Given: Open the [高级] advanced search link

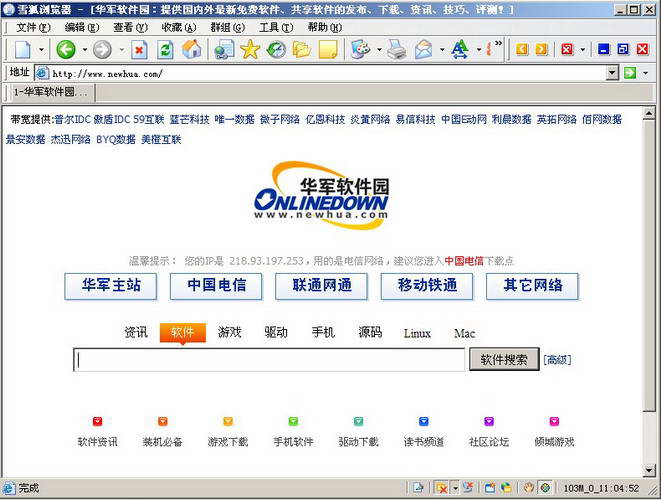Looking at the screenshot, I should 557,360.
